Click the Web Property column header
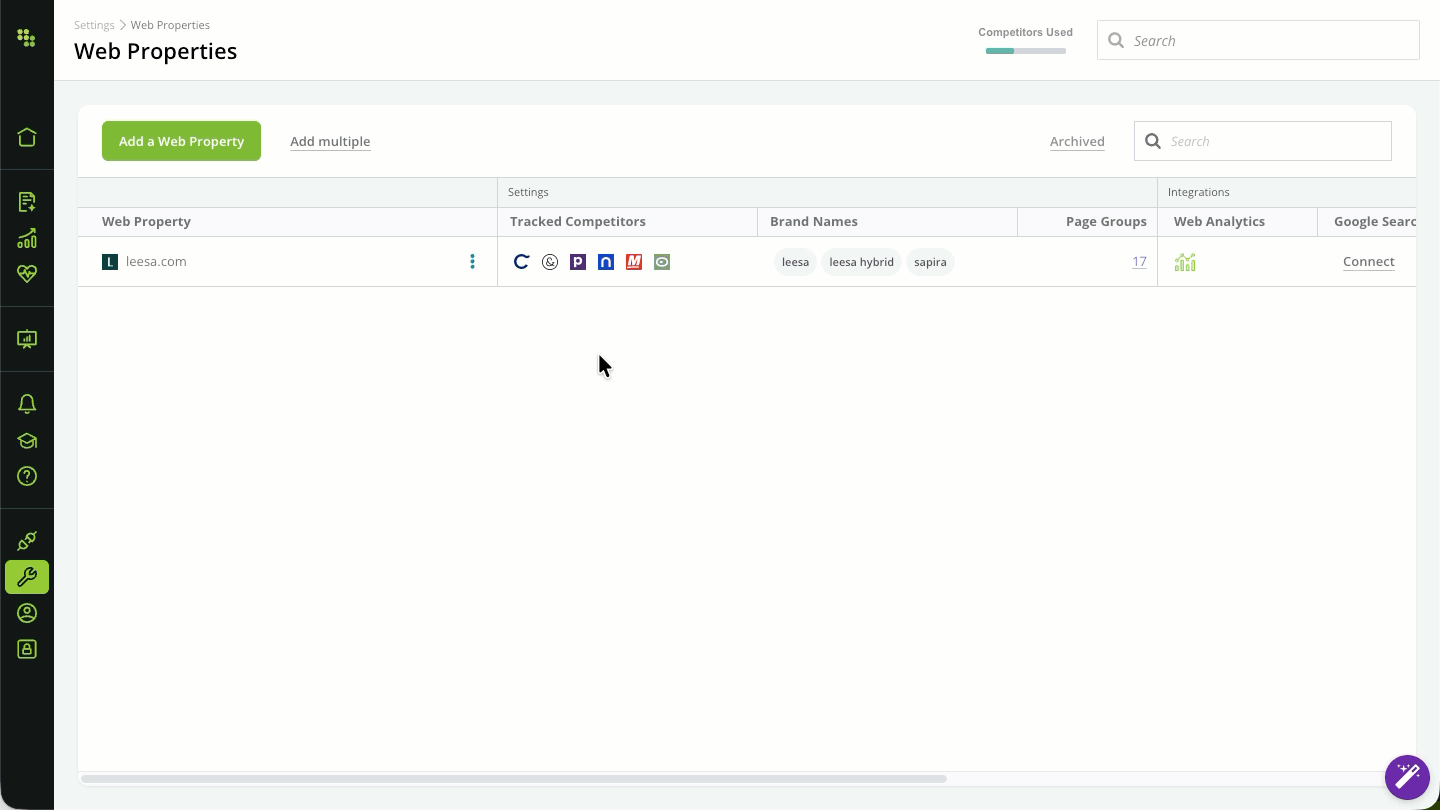1440x810 pixels. pyautogui.click(x=146, y=222)
